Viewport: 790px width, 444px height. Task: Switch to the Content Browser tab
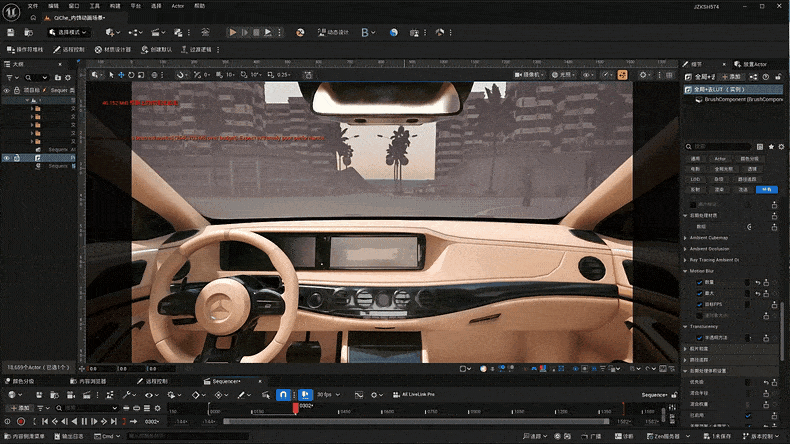[x=89, y=381]
